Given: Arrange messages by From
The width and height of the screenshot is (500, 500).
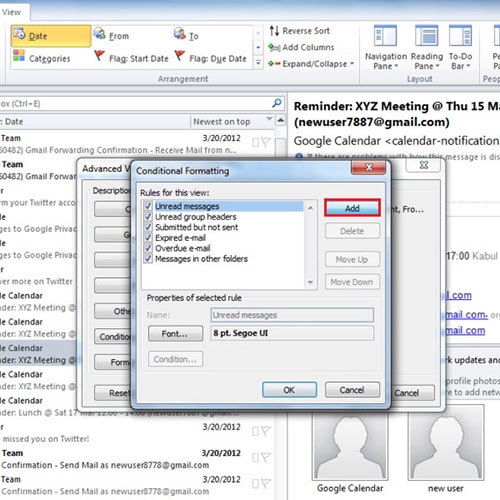Looking at the screenshot, I should click(x=111, y=35).
